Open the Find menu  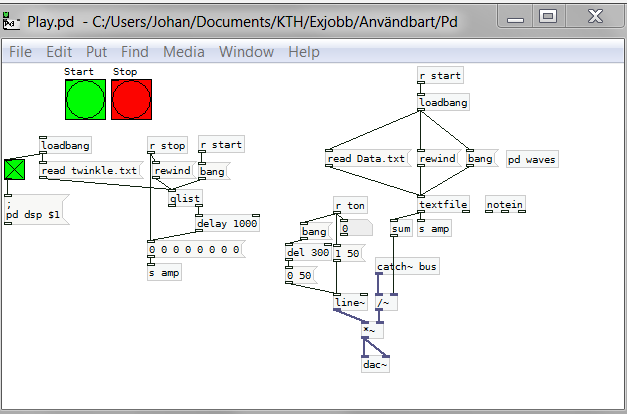135,52
